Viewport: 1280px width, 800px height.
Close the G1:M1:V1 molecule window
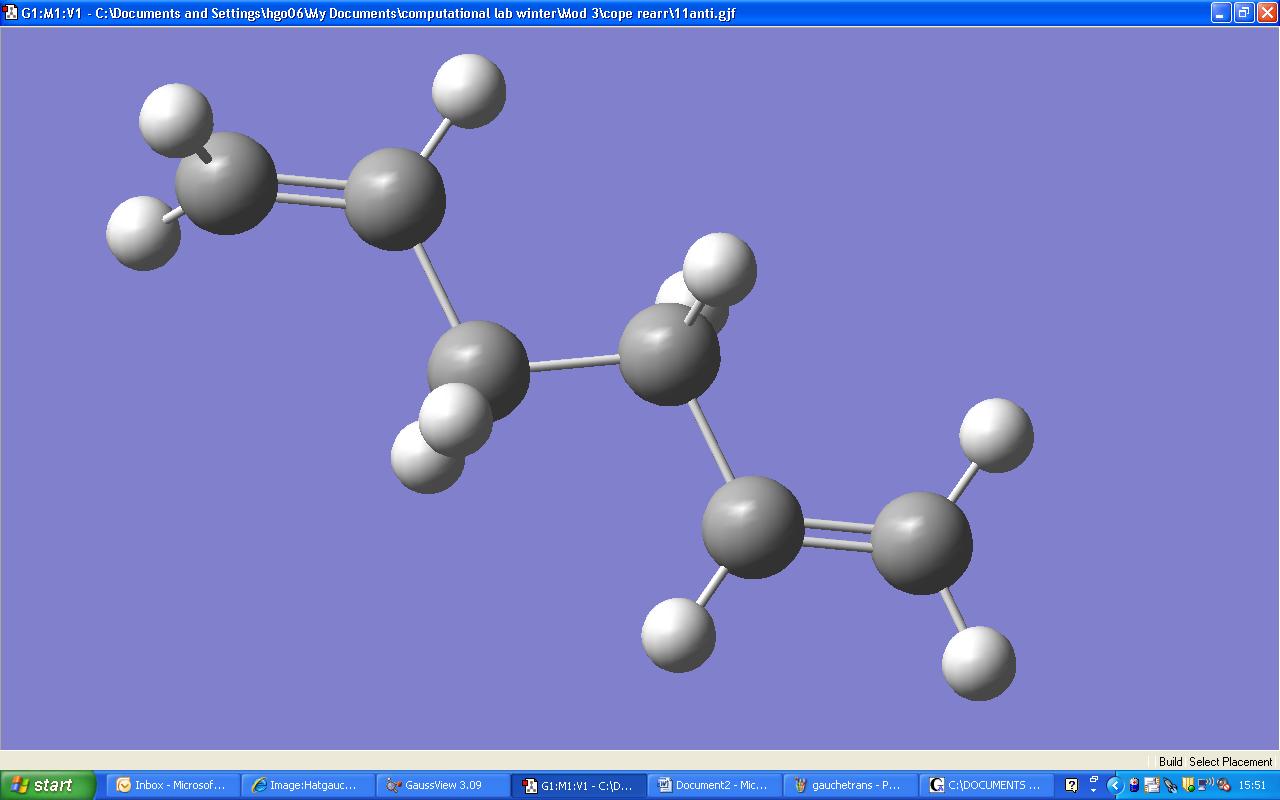pos(1266,13)
